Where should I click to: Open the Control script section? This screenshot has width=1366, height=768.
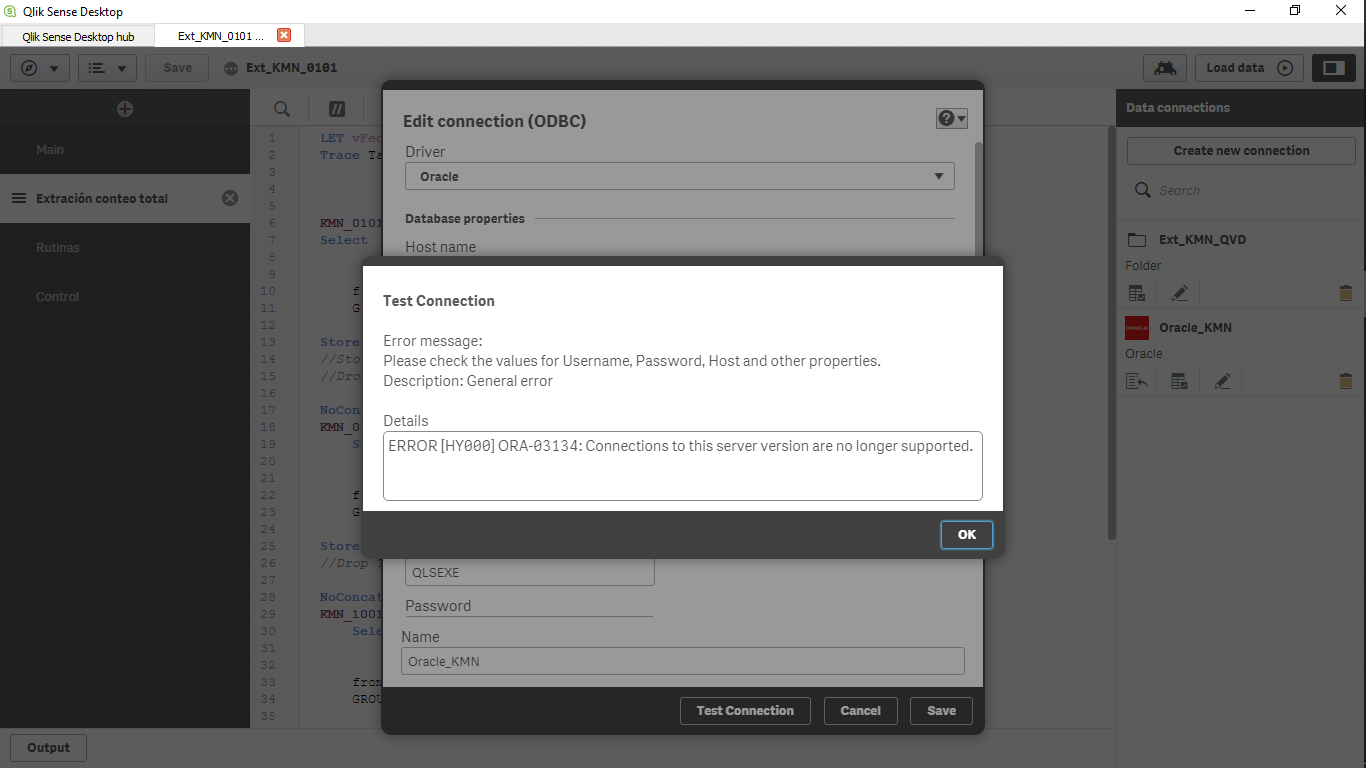tap(125, 296)
